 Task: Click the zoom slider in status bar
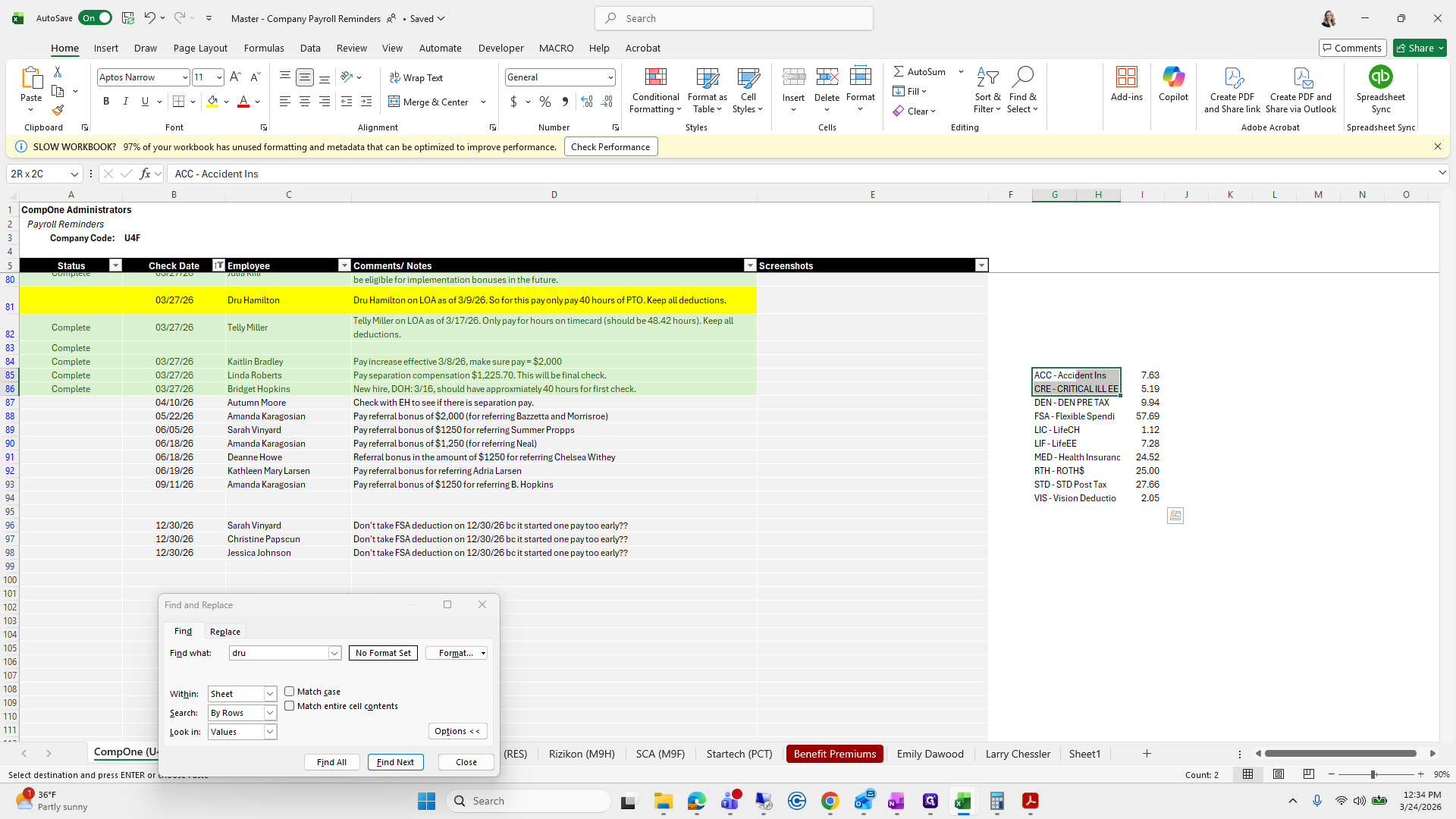tap(1373, 774)
